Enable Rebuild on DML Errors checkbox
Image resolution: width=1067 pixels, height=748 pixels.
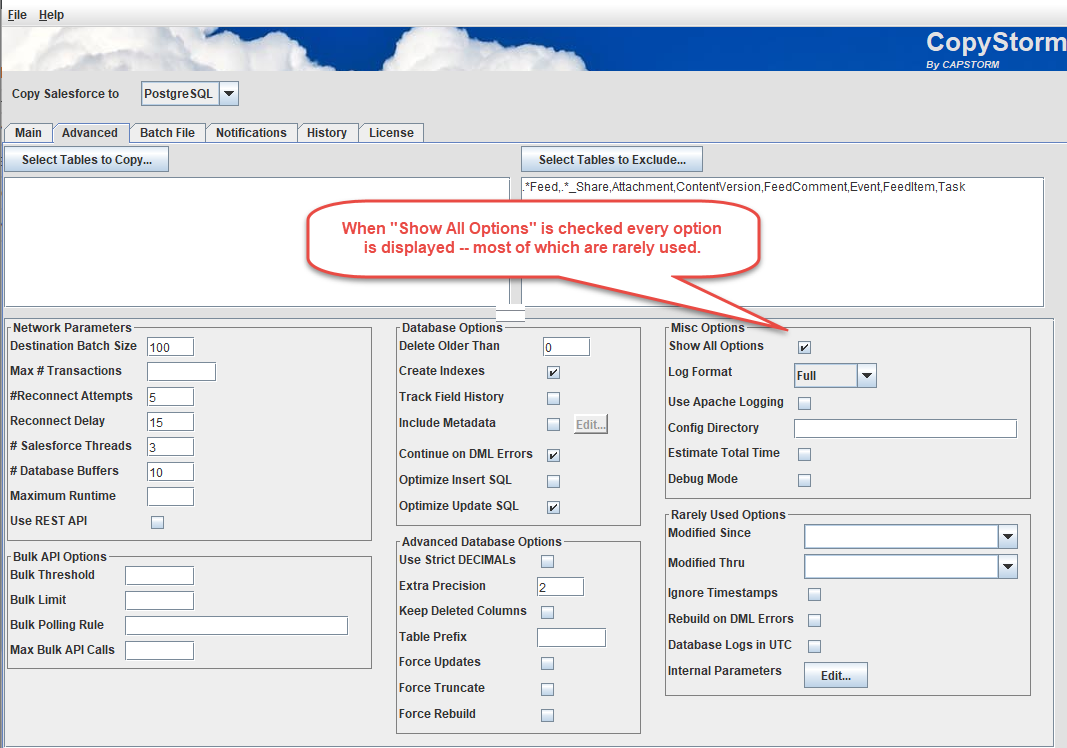814,620
